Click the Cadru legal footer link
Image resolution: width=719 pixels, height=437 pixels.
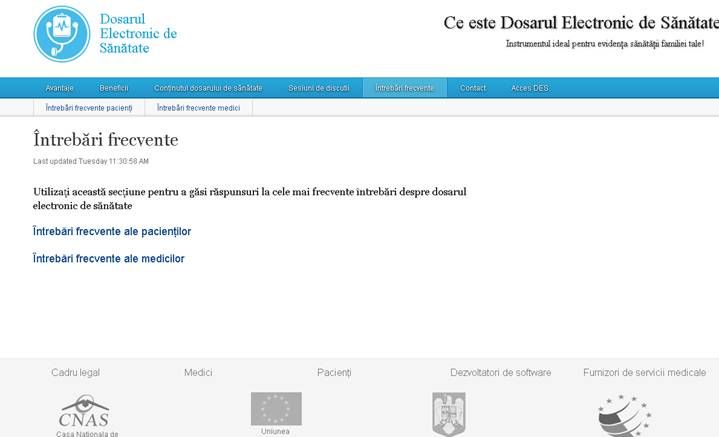click(75, 373)
